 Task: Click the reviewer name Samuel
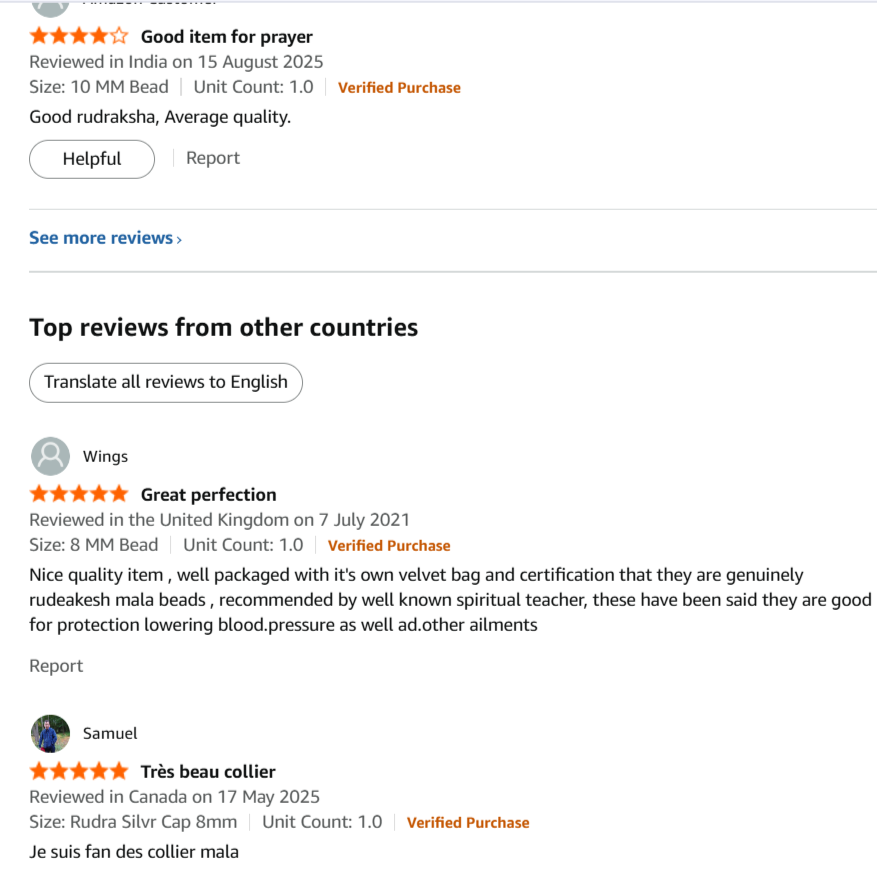pos(110,733)
